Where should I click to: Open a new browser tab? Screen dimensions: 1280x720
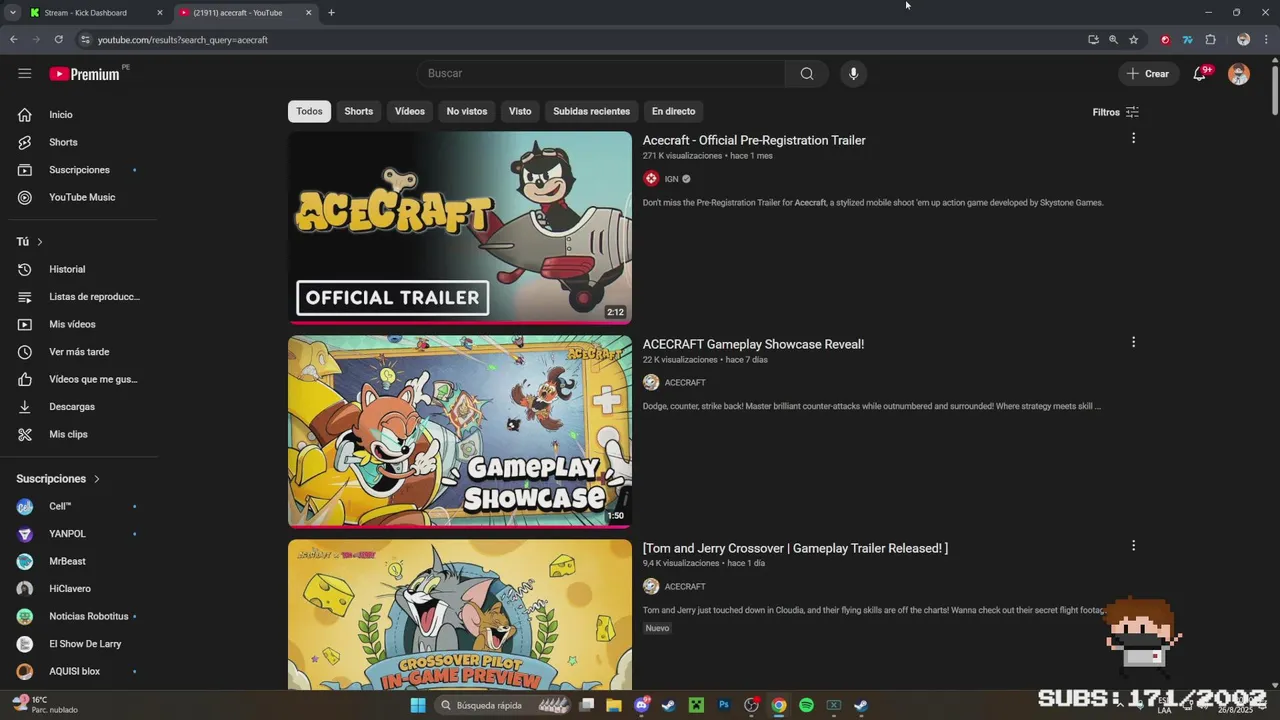tap(331, 13)
